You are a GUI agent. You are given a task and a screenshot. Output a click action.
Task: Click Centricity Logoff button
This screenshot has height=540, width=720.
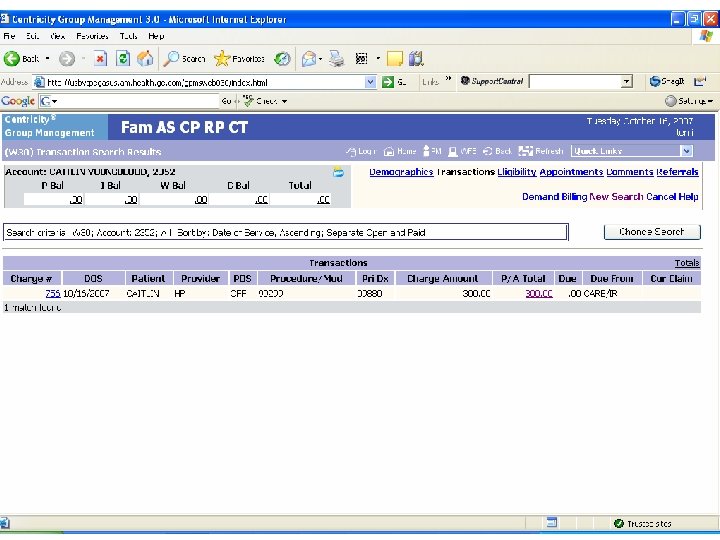pos(361,151)
